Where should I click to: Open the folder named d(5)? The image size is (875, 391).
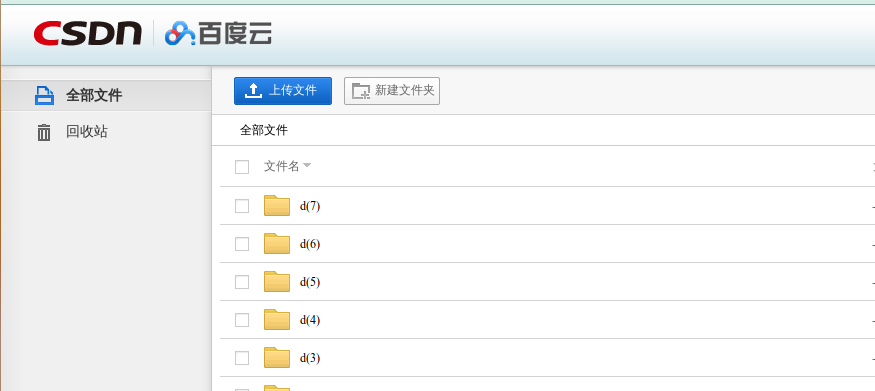[310, 282]
